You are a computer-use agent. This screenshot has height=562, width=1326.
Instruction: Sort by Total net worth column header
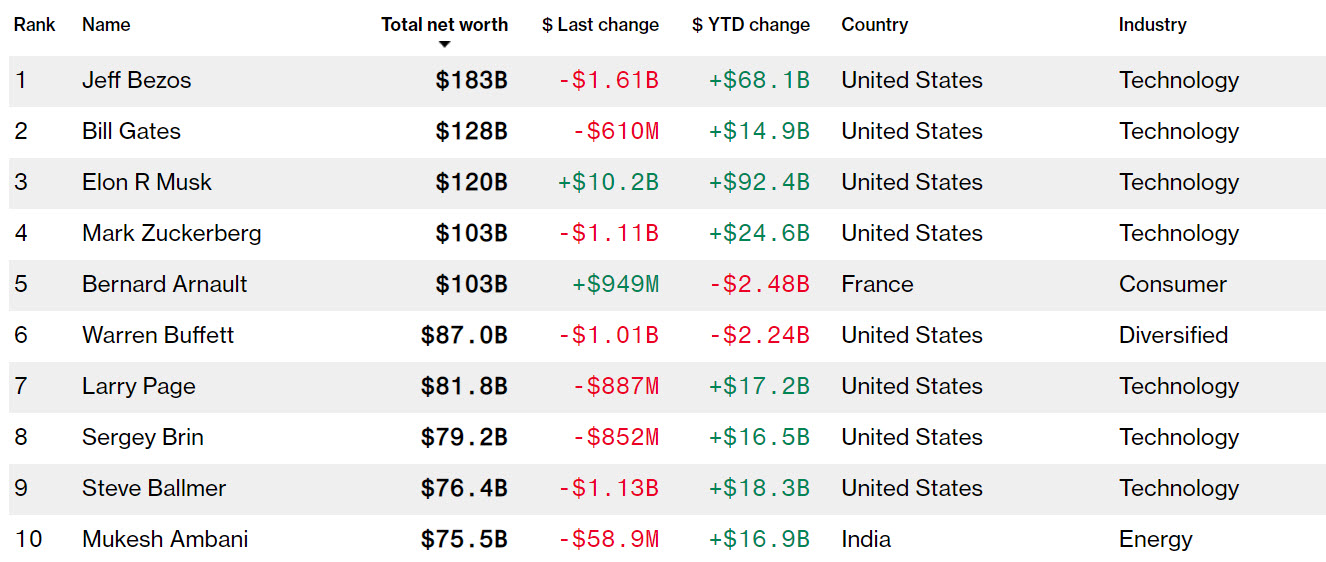click(444, 25)
